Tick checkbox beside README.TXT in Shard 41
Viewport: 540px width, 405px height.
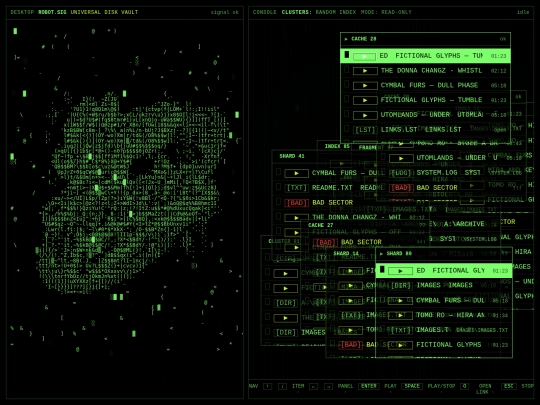click(x=278, y=187)
